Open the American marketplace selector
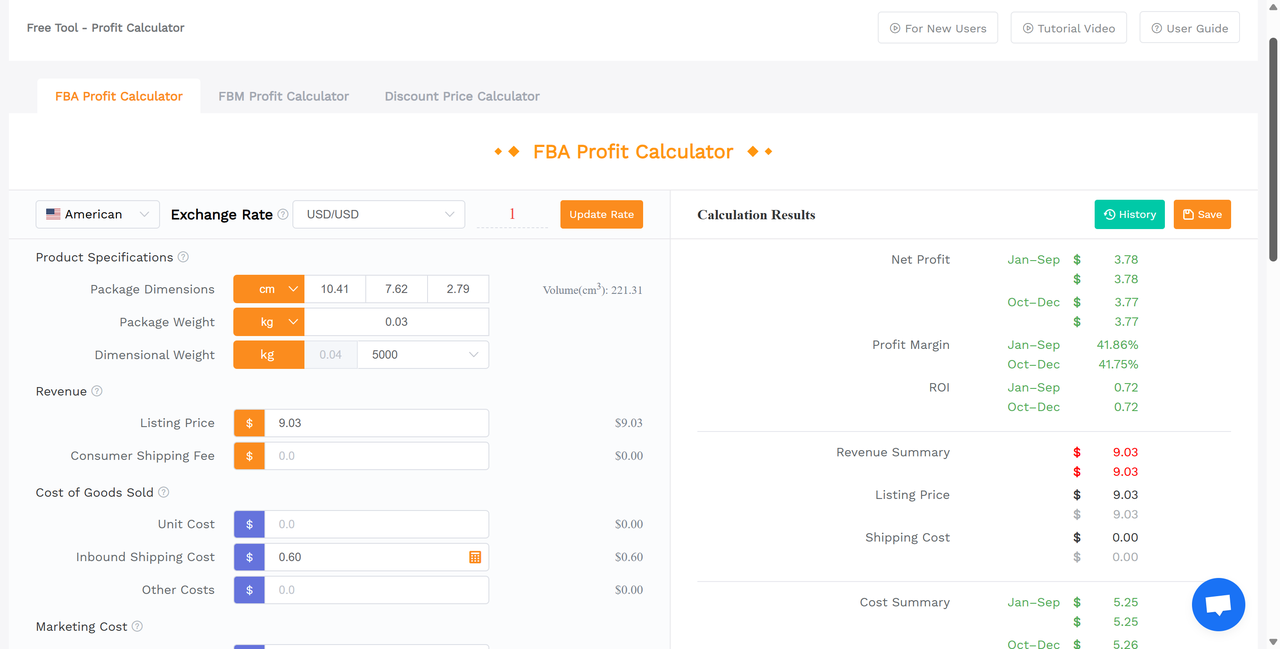This screenshot has width=1280, height=649. point(97,214)
